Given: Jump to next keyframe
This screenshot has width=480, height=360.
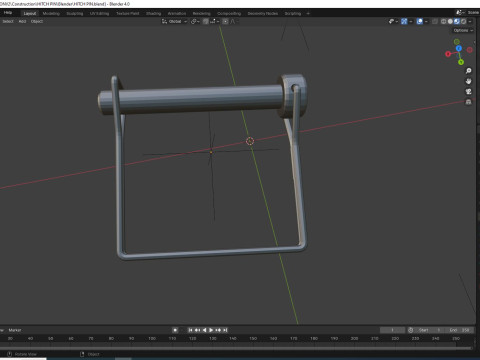Looking at the screenshot, I should tap(218, 330).
